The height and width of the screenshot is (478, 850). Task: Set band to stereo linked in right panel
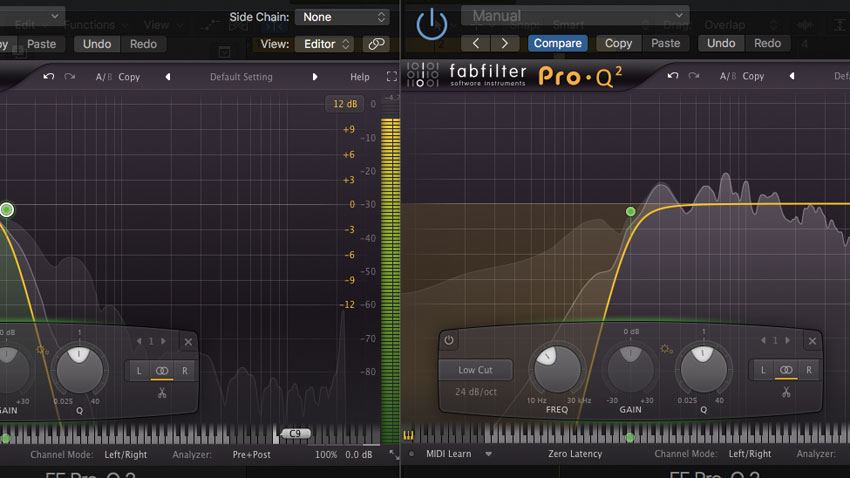click(786, 370)
